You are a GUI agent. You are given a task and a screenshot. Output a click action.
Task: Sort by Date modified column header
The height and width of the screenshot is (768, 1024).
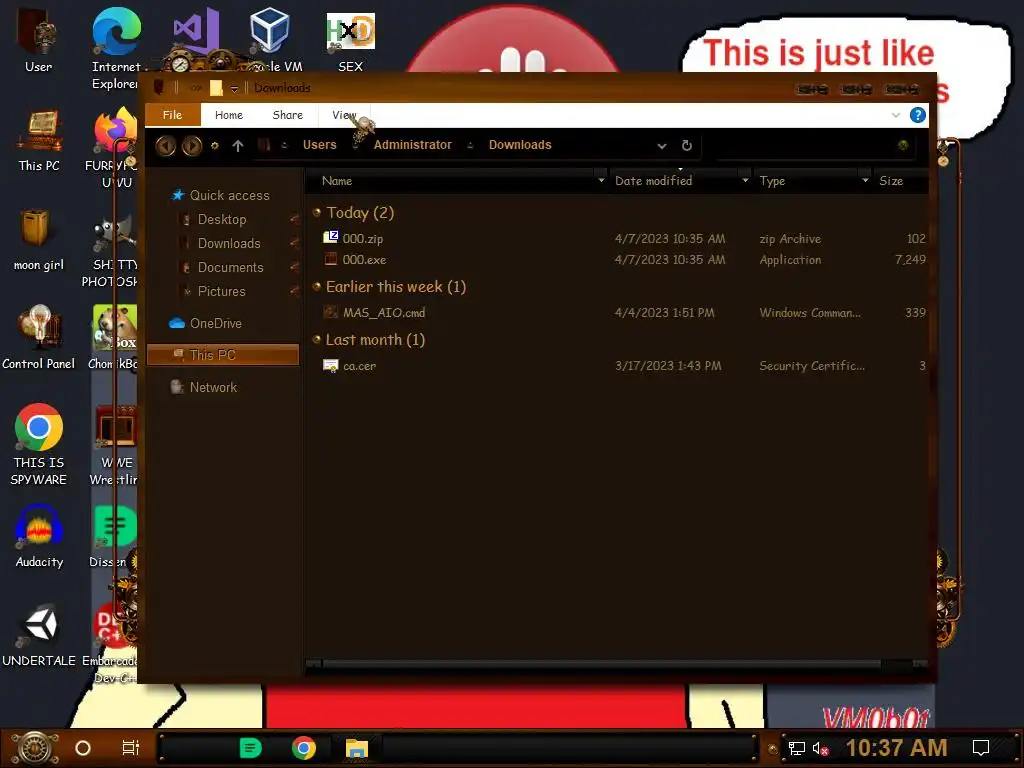653,181
